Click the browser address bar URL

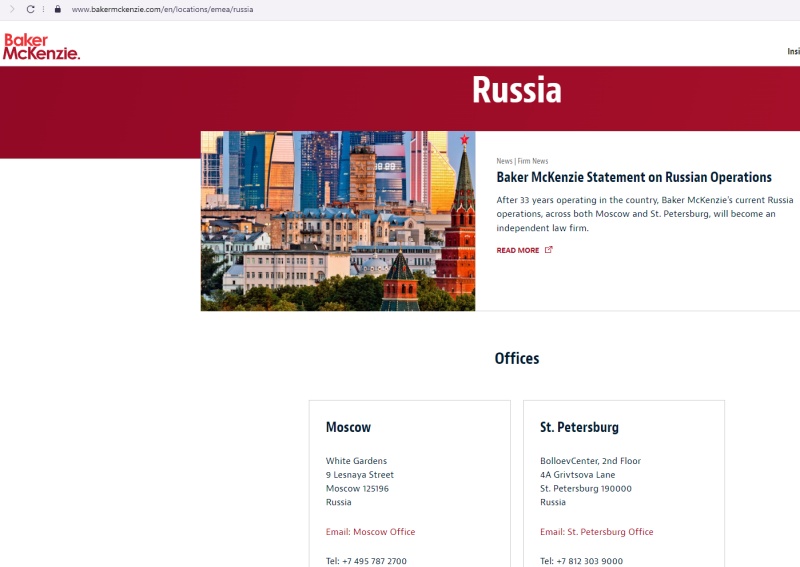coord(162,9)
